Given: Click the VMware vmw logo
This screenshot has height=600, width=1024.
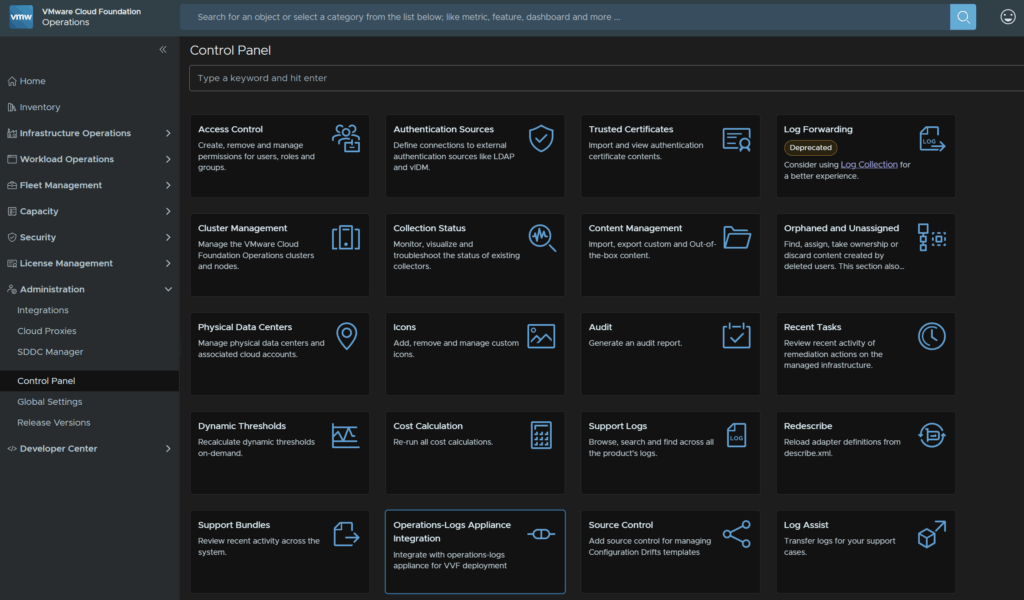Looking at the screenshot, I should (x=22, y=17).
